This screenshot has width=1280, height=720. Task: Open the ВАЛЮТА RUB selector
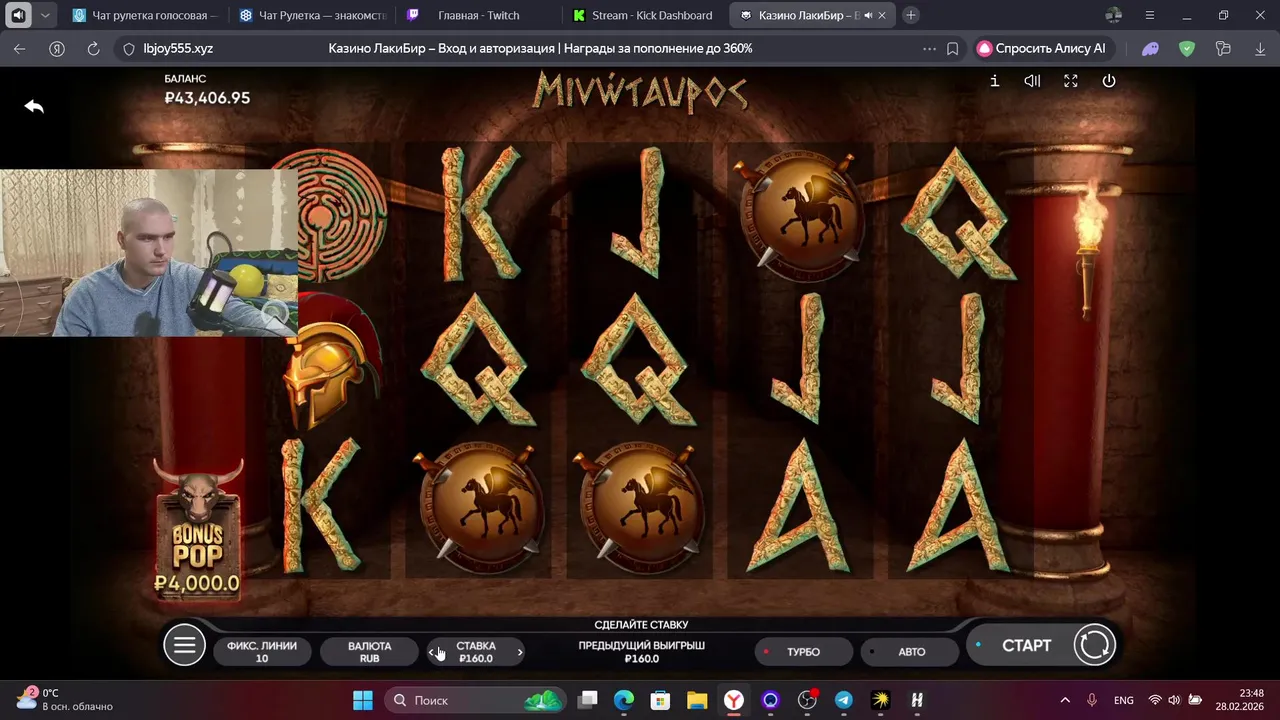click(x=369, y=652)
